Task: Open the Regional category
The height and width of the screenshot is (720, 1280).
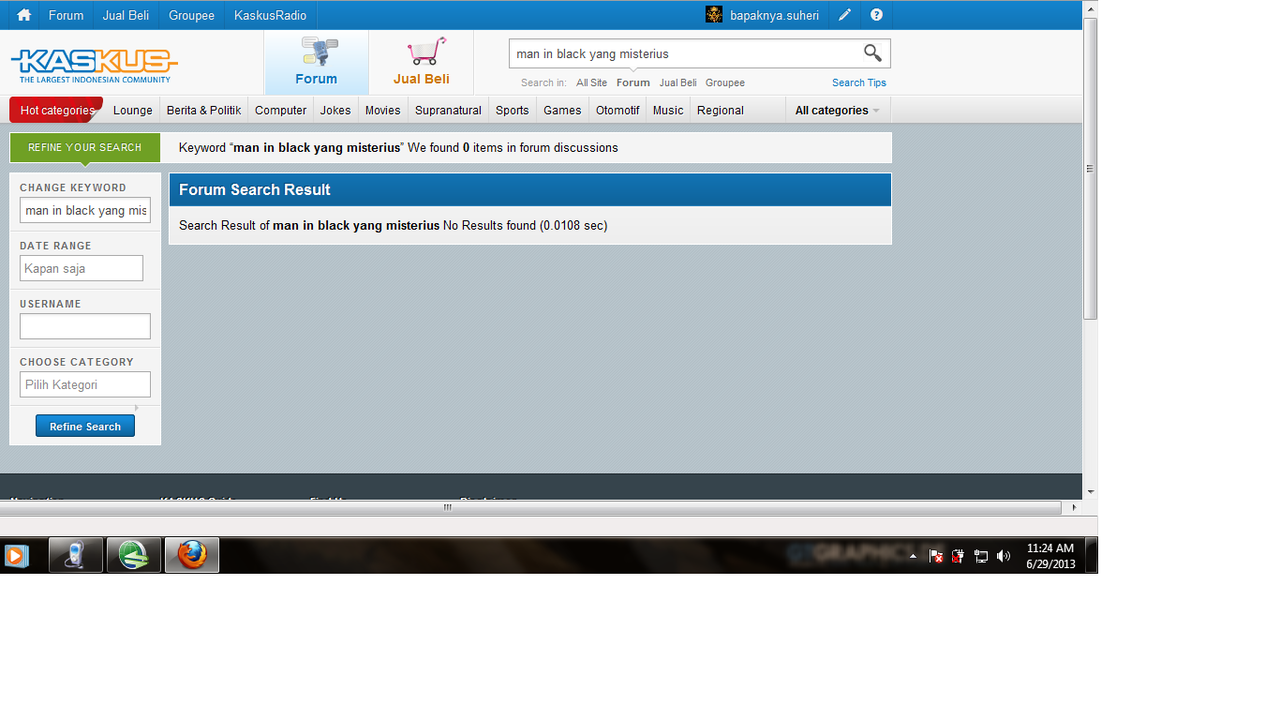Action: click(x=720, y=110)
